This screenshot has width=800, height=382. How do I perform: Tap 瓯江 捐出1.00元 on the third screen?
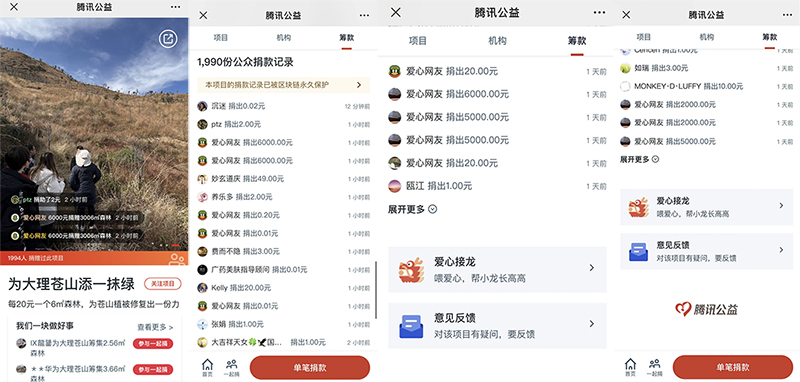tap(497, 186)
